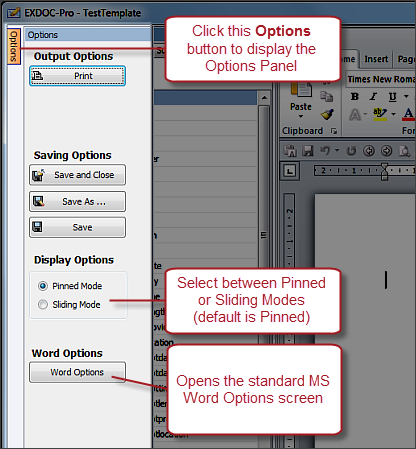Screen dimensions: 416x449
Task: Click the Format Painter brush icon
Action: click(327, 114)
